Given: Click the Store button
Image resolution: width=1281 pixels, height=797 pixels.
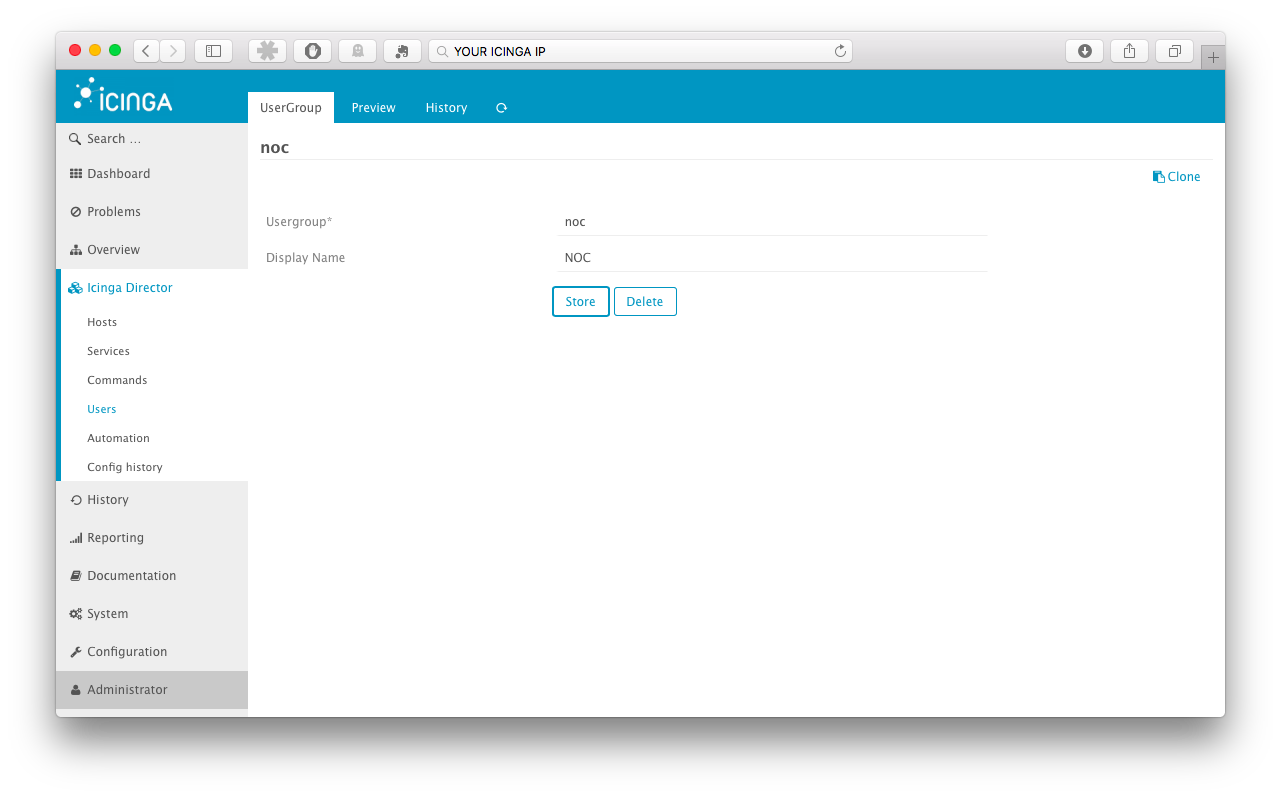Looking at the screenshot, I should (581, 302).
